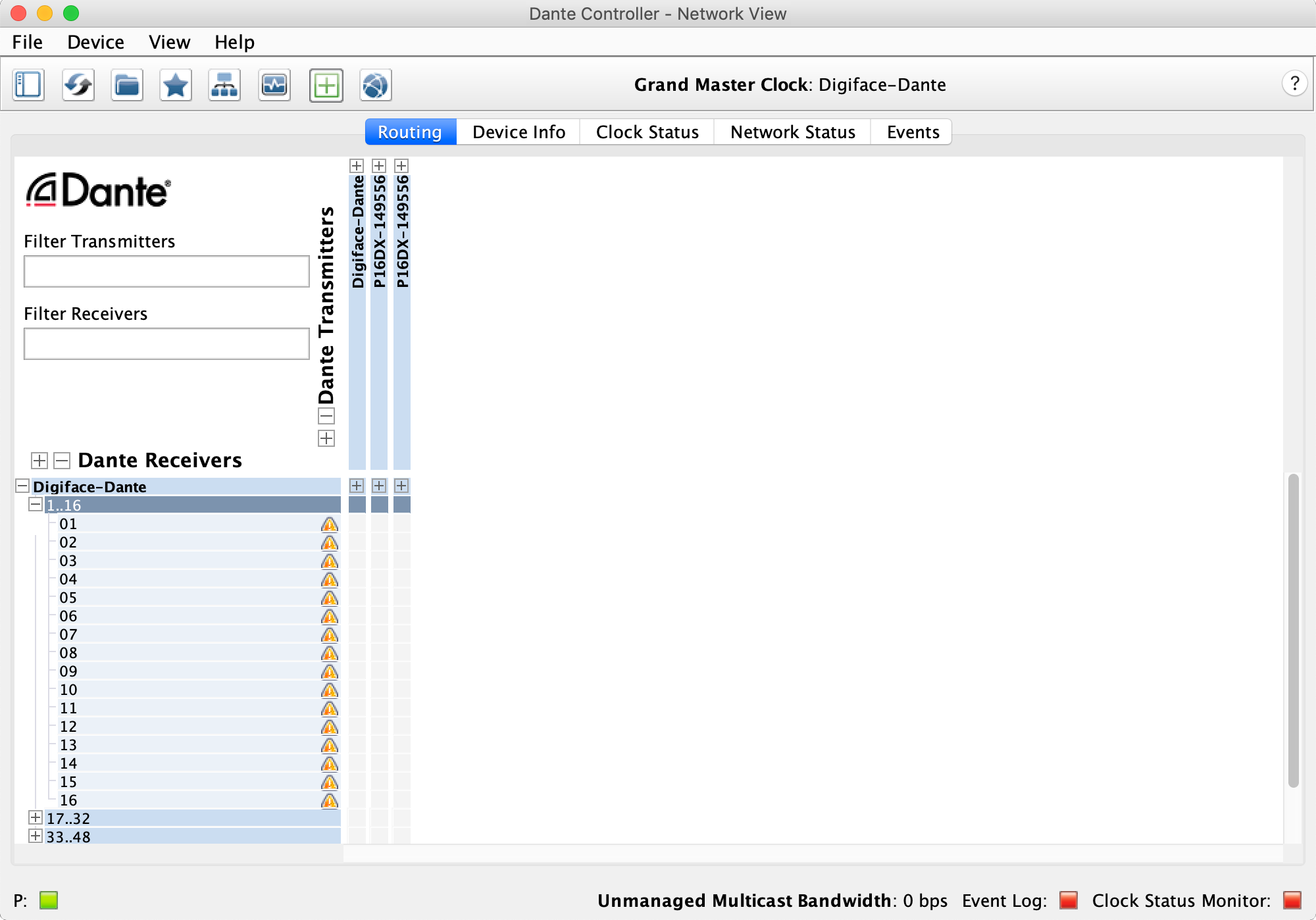Image resolution: width=1316 pixels, height=920 pixels.
Task: Click the Load Preset folder icon
Action: click(127, 85)
